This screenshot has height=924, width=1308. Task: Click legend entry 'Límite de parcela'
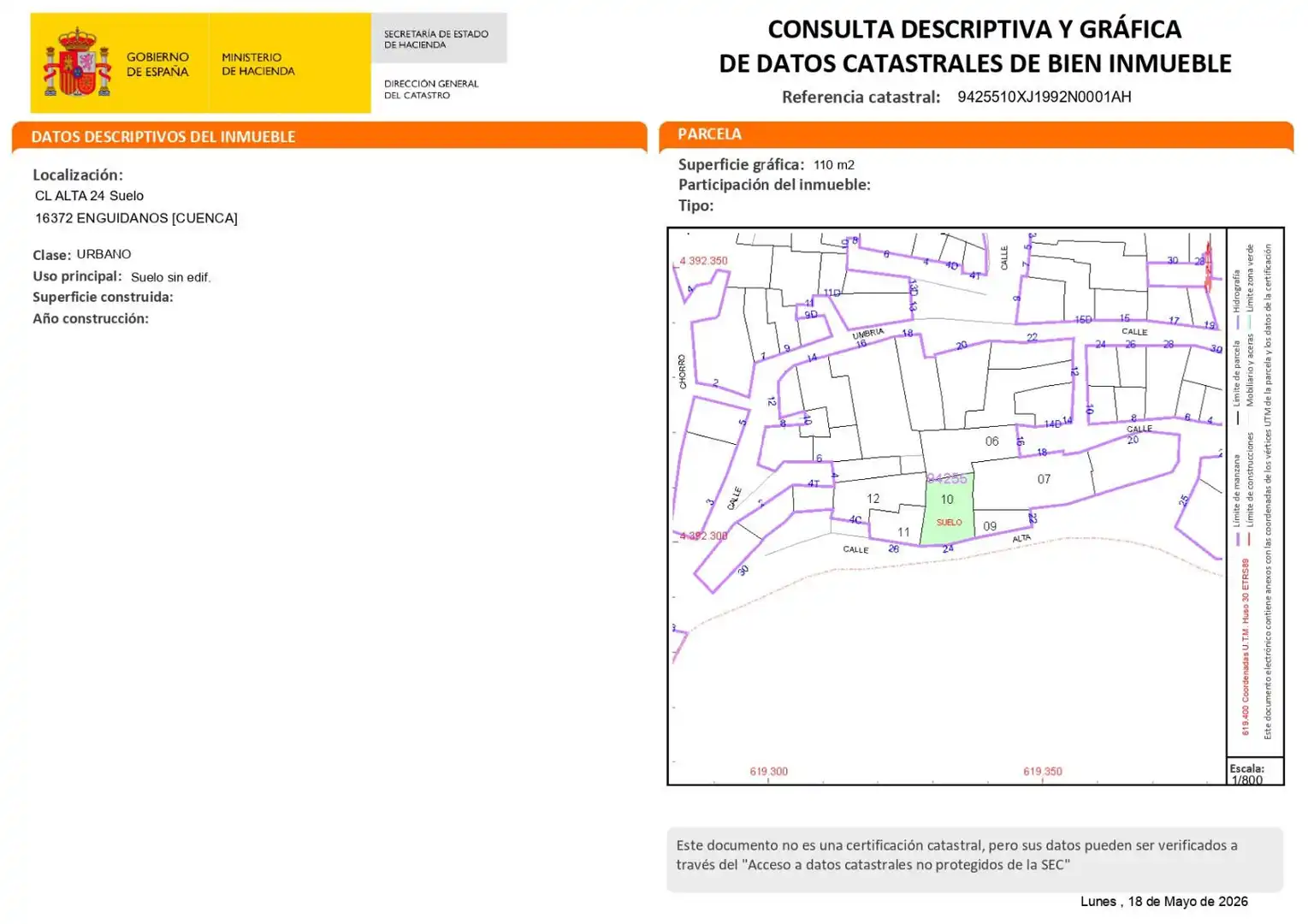[x=1236, y=382]
